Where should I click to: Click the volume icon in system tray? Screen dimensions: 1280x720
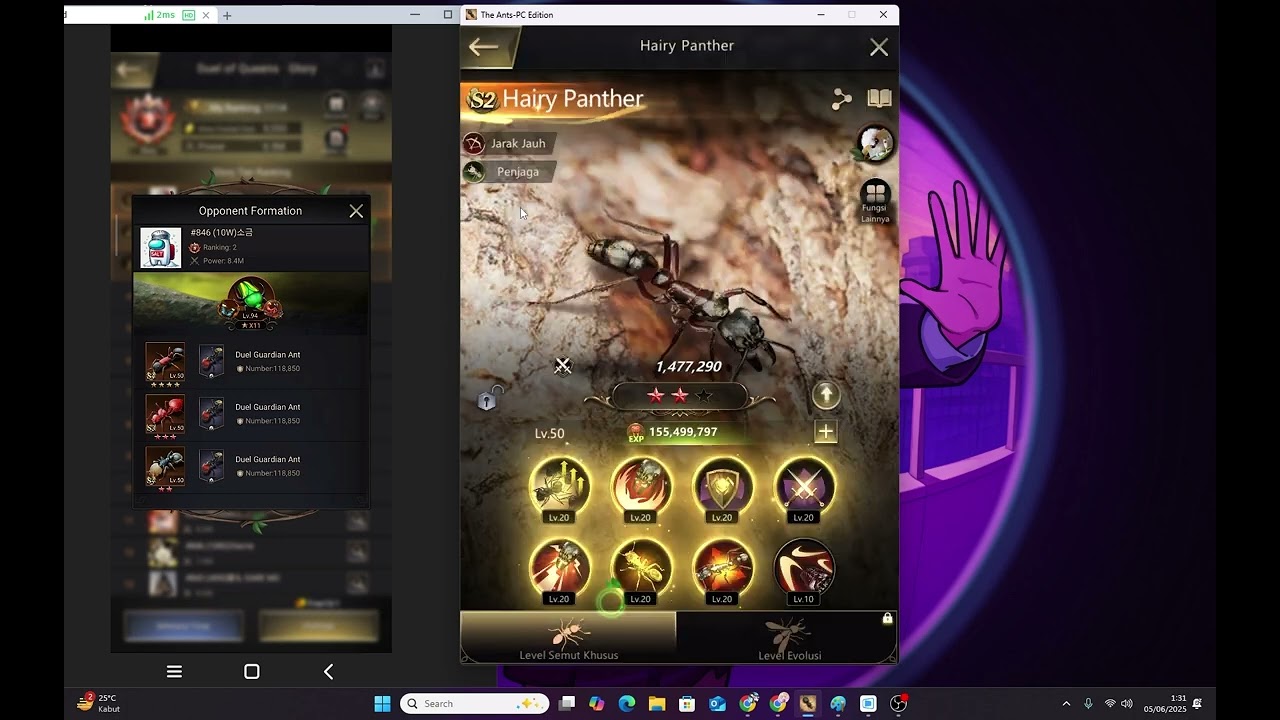1127,704
